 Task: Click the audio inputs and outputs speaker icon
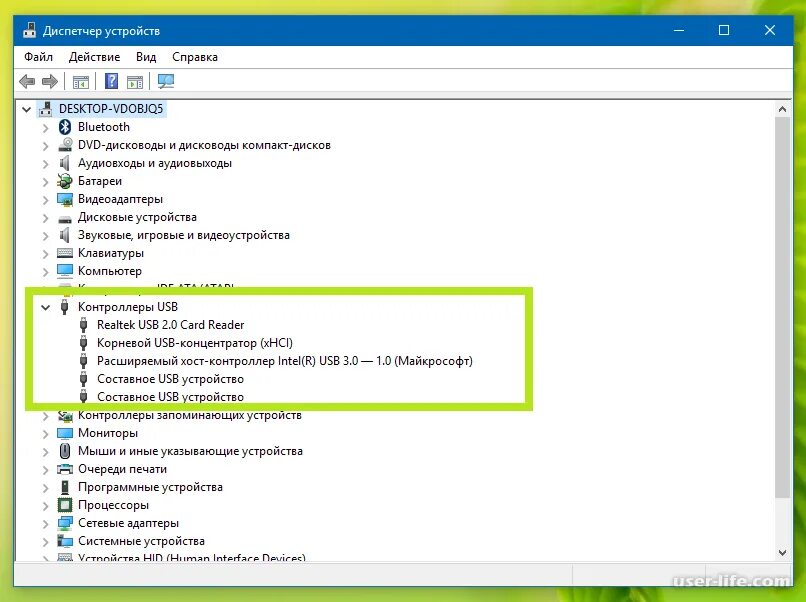[x=65, y=163]
